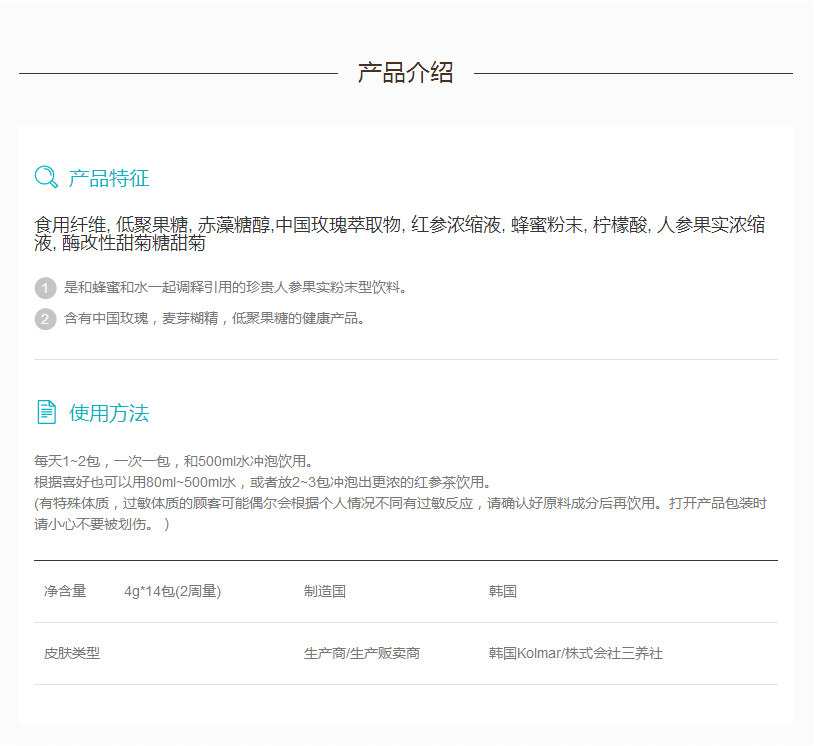Click the 韩国 country value
The image size is (814, 746).
click(503, 592)
